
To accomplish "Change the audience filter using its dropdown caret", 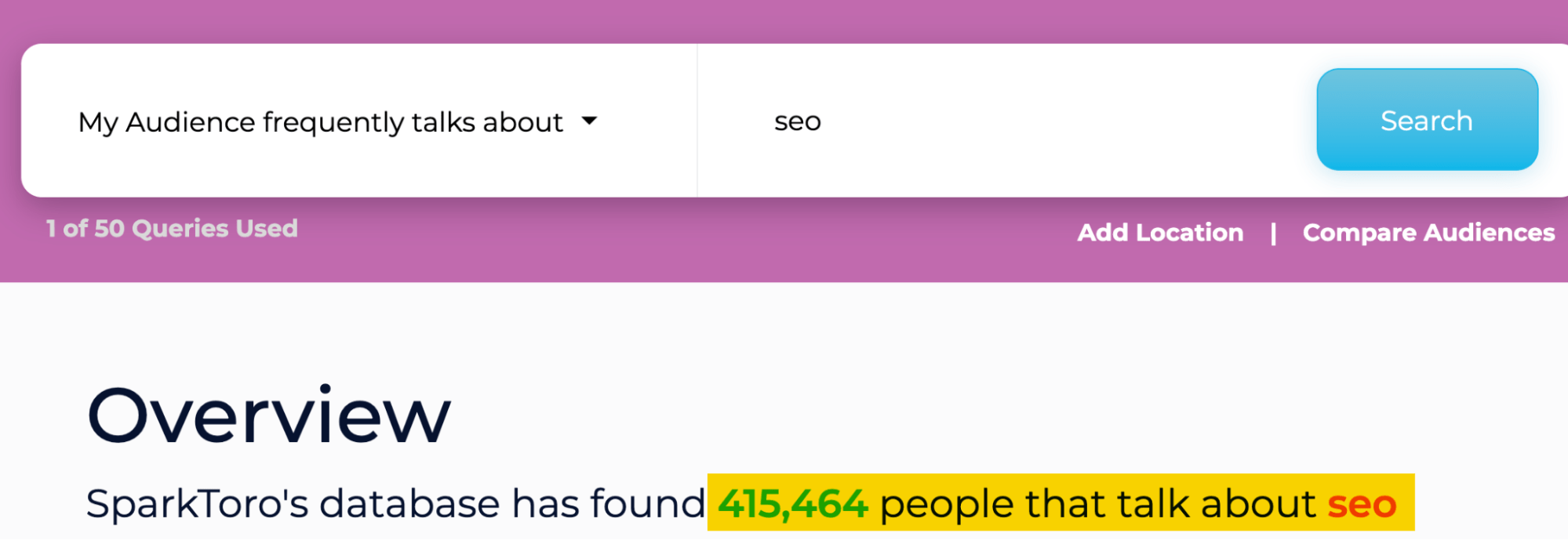I will 591,121.
